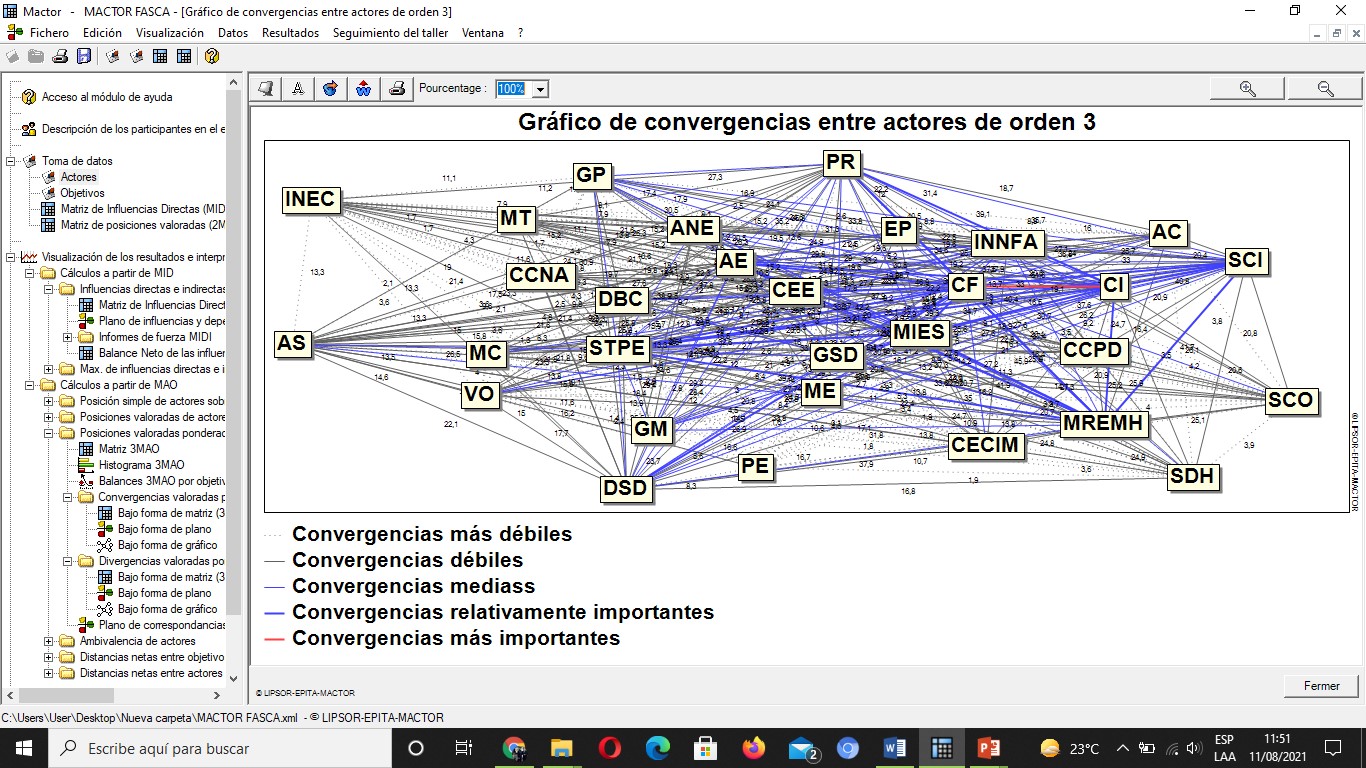
Task: Open the Visualización menu
Action: (x=170, y=33)
